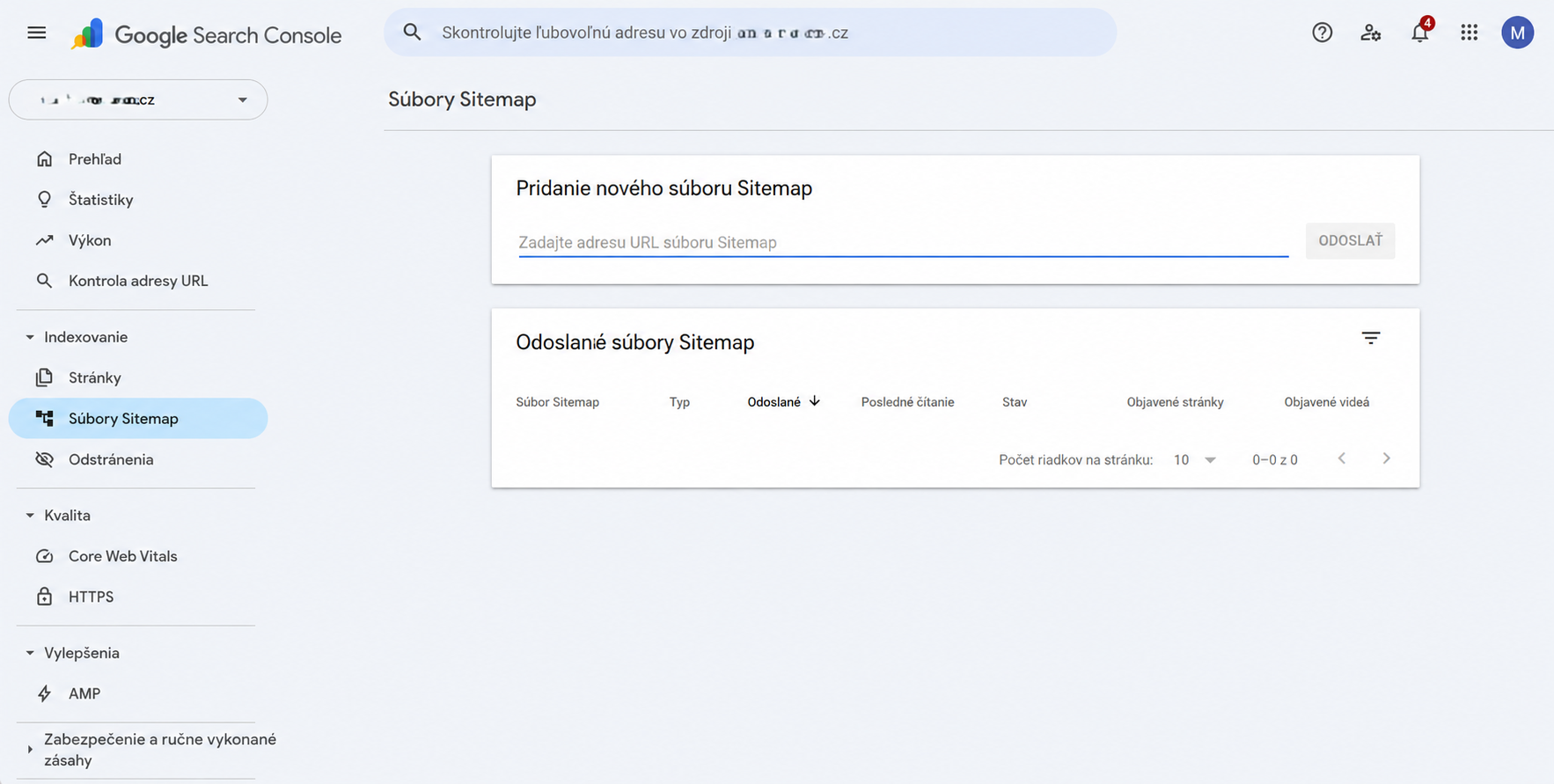Open the notifications bell
The image size is (1554, 784).
click(x=1419, y=33)
